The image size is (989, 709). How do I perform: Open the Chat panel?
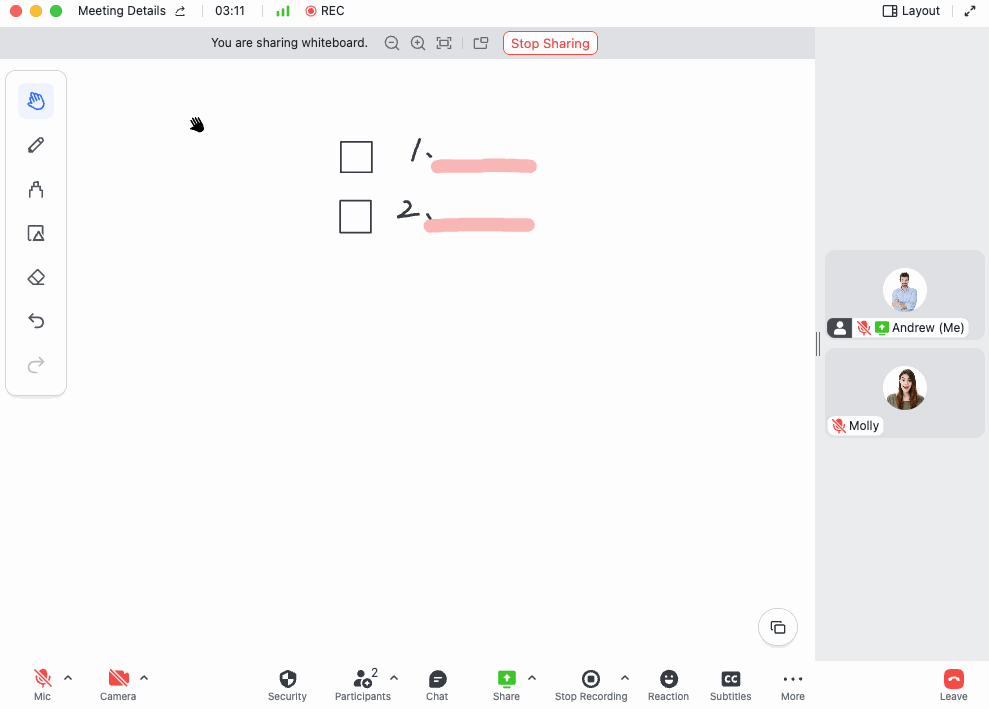point(436,684)
